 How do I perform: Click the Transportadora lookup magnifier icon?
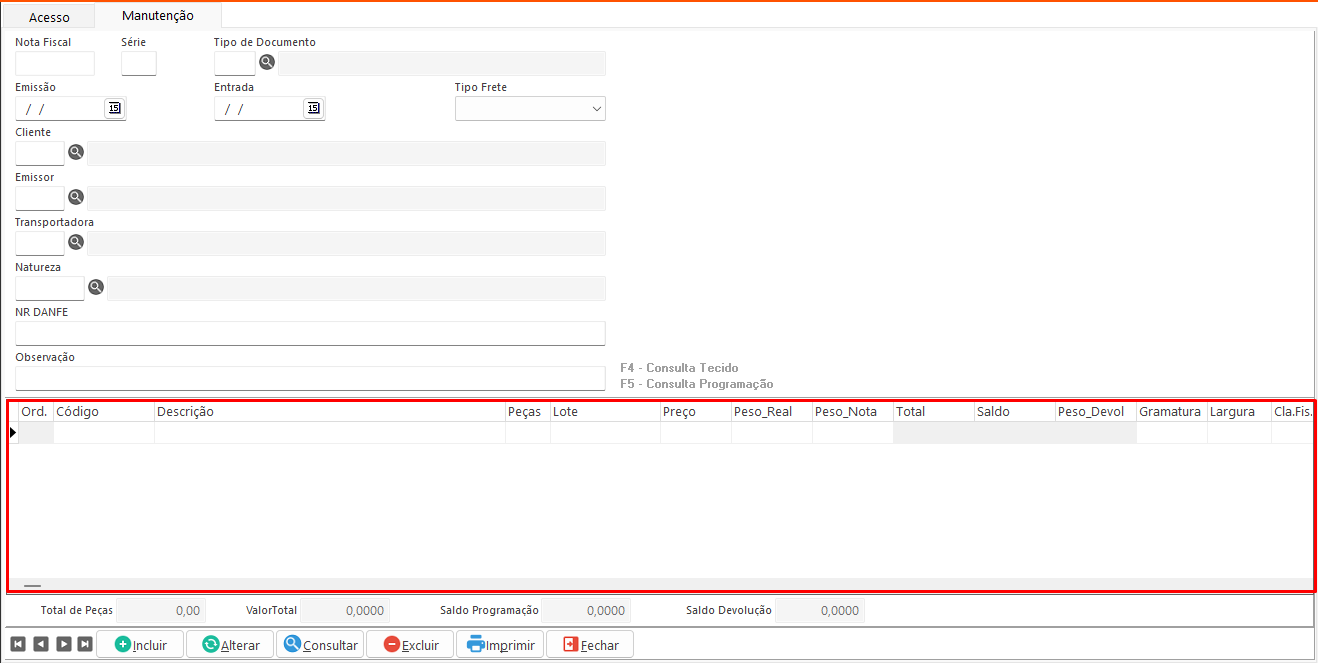coord(75,242)
